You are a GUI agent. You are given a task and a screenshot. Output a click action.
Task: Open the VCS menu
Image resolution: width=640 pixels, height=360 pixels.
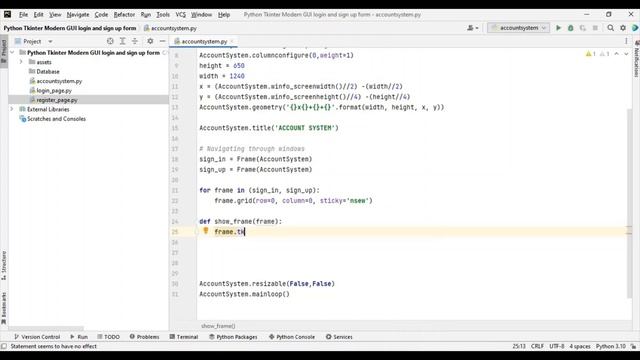180,14
